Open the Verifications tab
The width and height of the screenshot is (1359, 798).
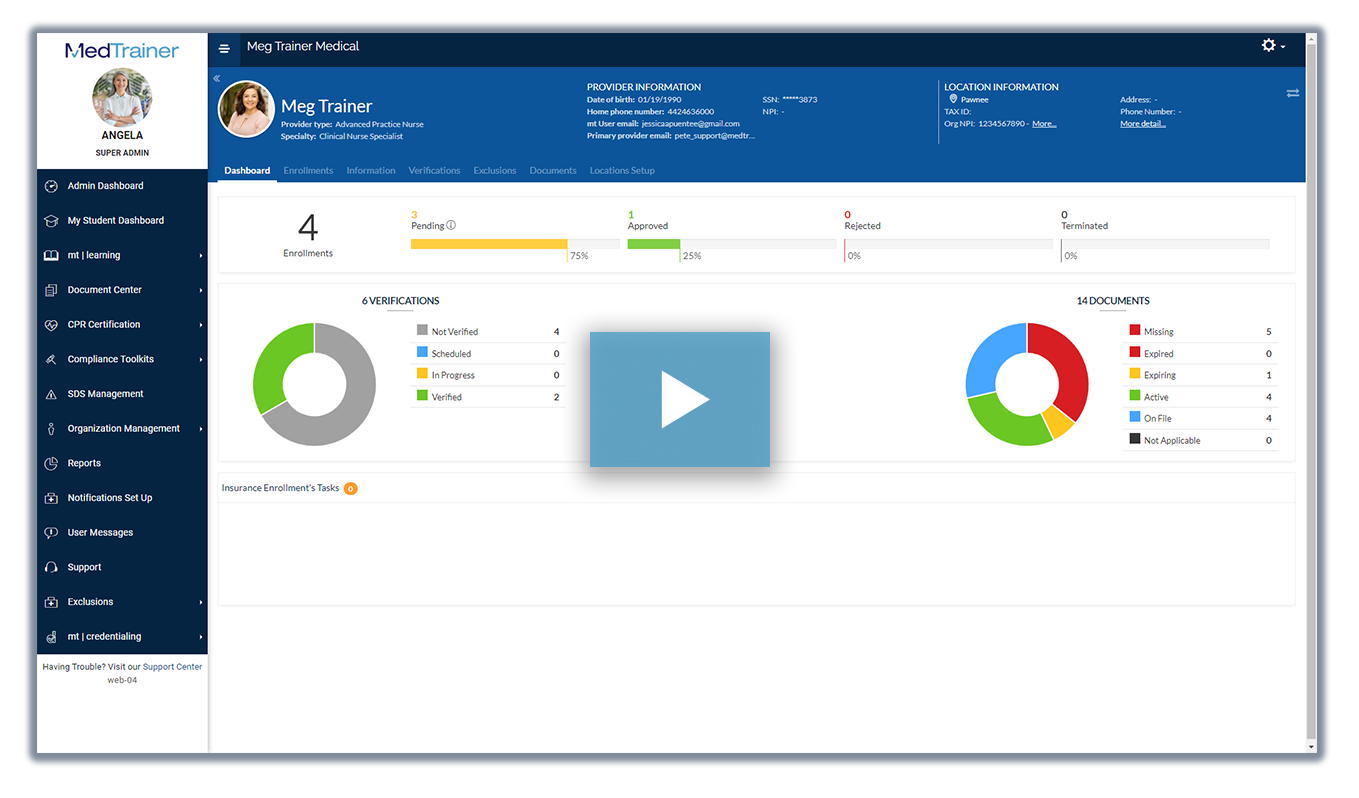coord(434,170)
